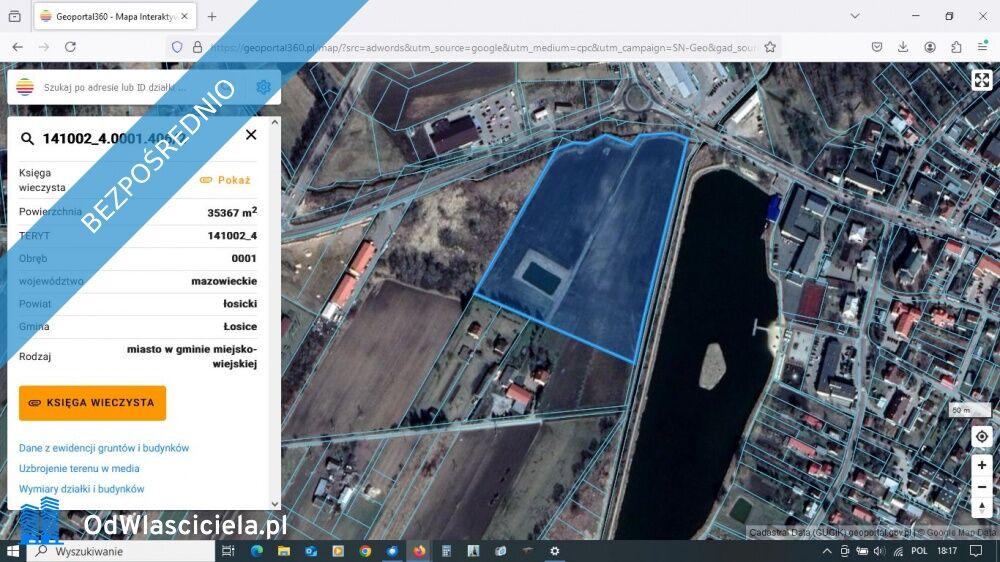1000x562 pixels.
Task: Reset map north compass arrow
Action: point(982,508)
